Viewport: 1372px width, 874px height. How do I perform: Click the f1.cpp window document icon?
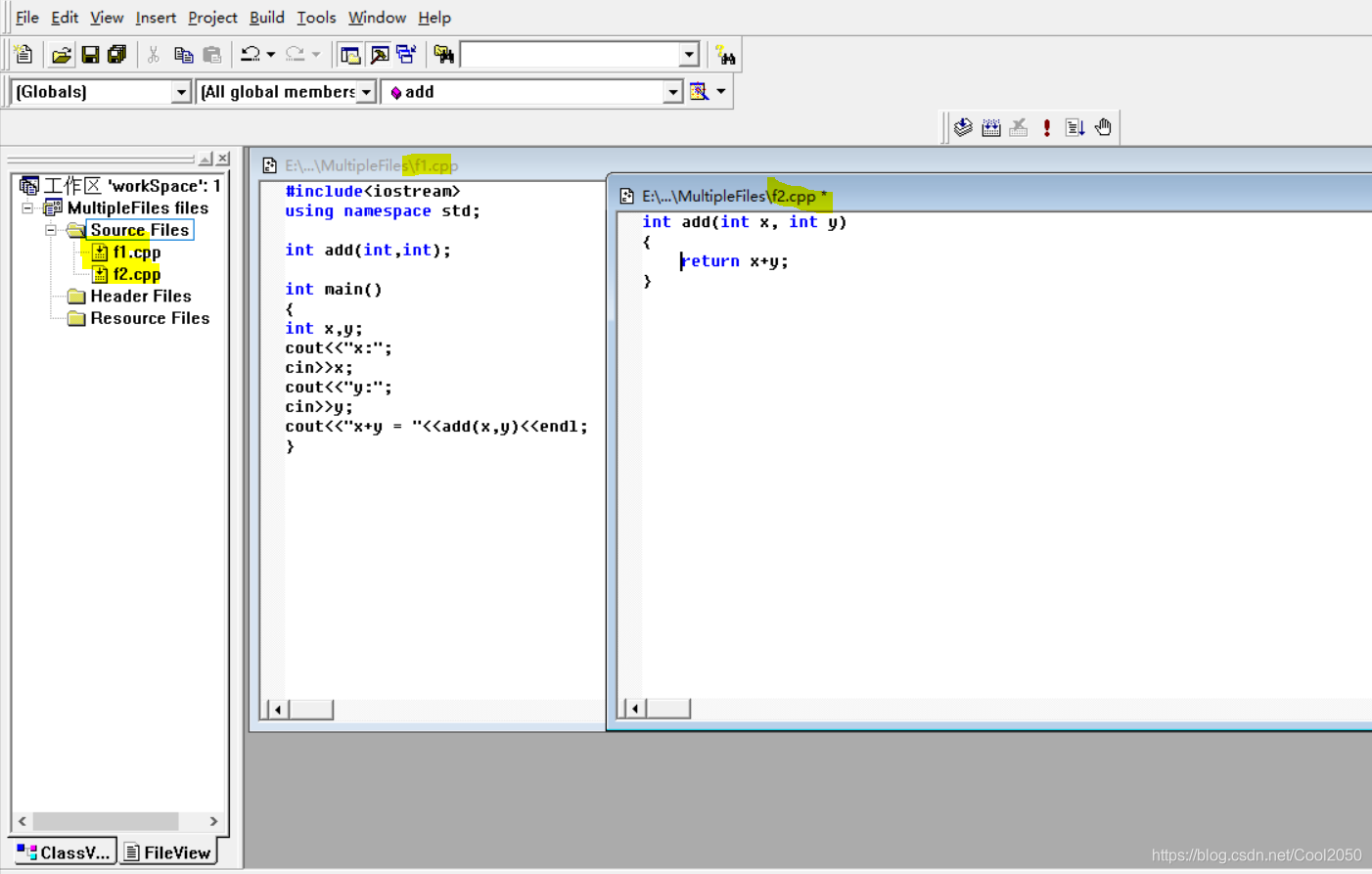click(x=269, y=165)
